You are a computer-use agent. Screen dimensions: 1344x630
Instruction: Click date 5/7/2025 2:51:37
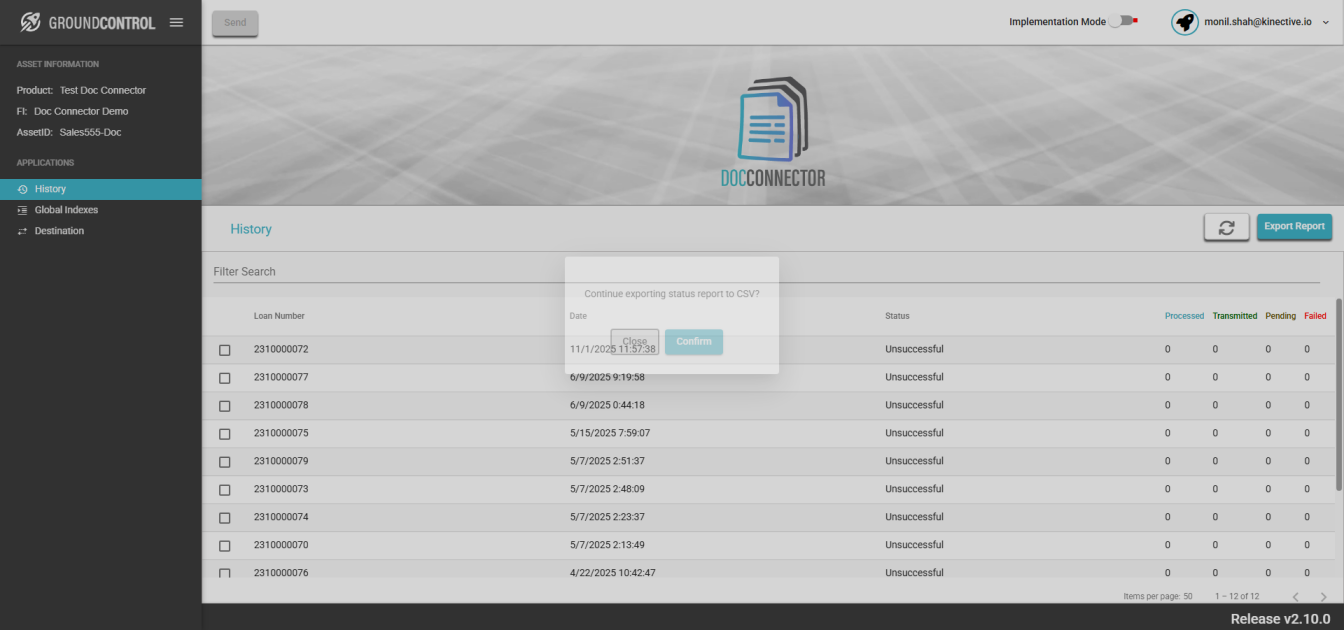pyautogui.click(x=607, y=462)
